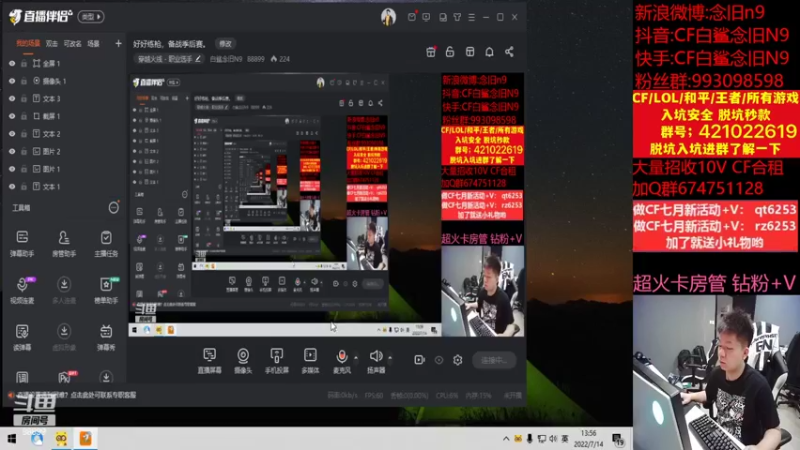Image resolution: width=800 pixels, height=450 pixels.
Task: Toggle visibility of 文本 1 source
Action: point(12,187)
